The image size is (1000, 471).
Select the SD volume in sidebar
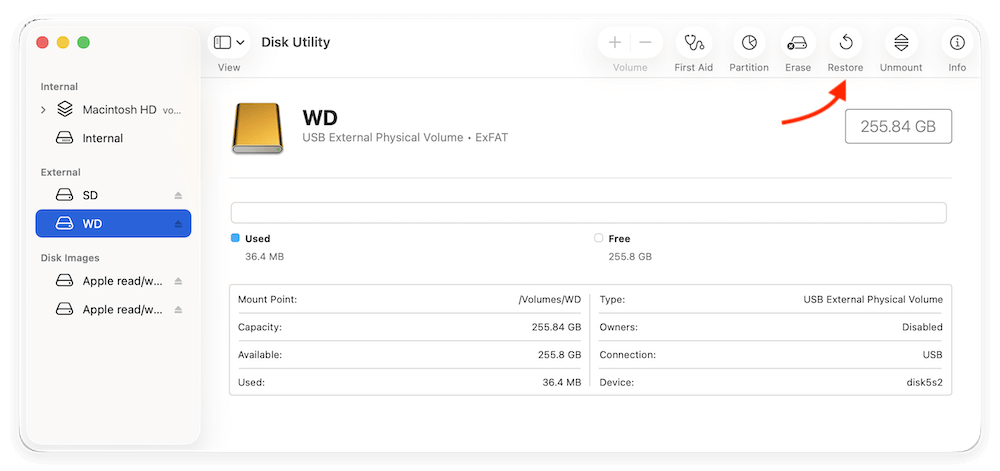coord(90,195)
